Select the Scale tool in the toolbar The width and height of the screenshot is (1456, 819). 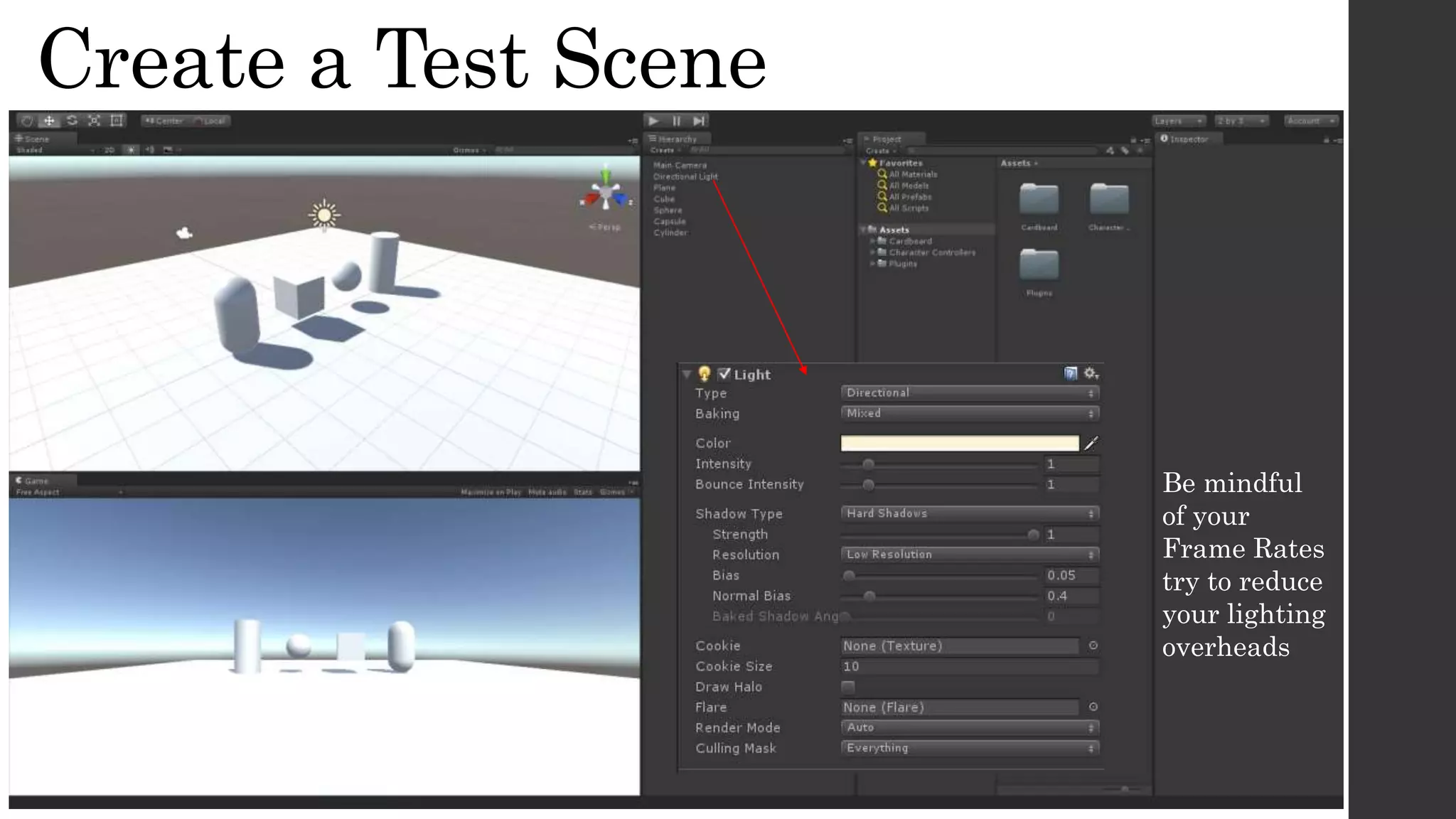tap(94, 121)
